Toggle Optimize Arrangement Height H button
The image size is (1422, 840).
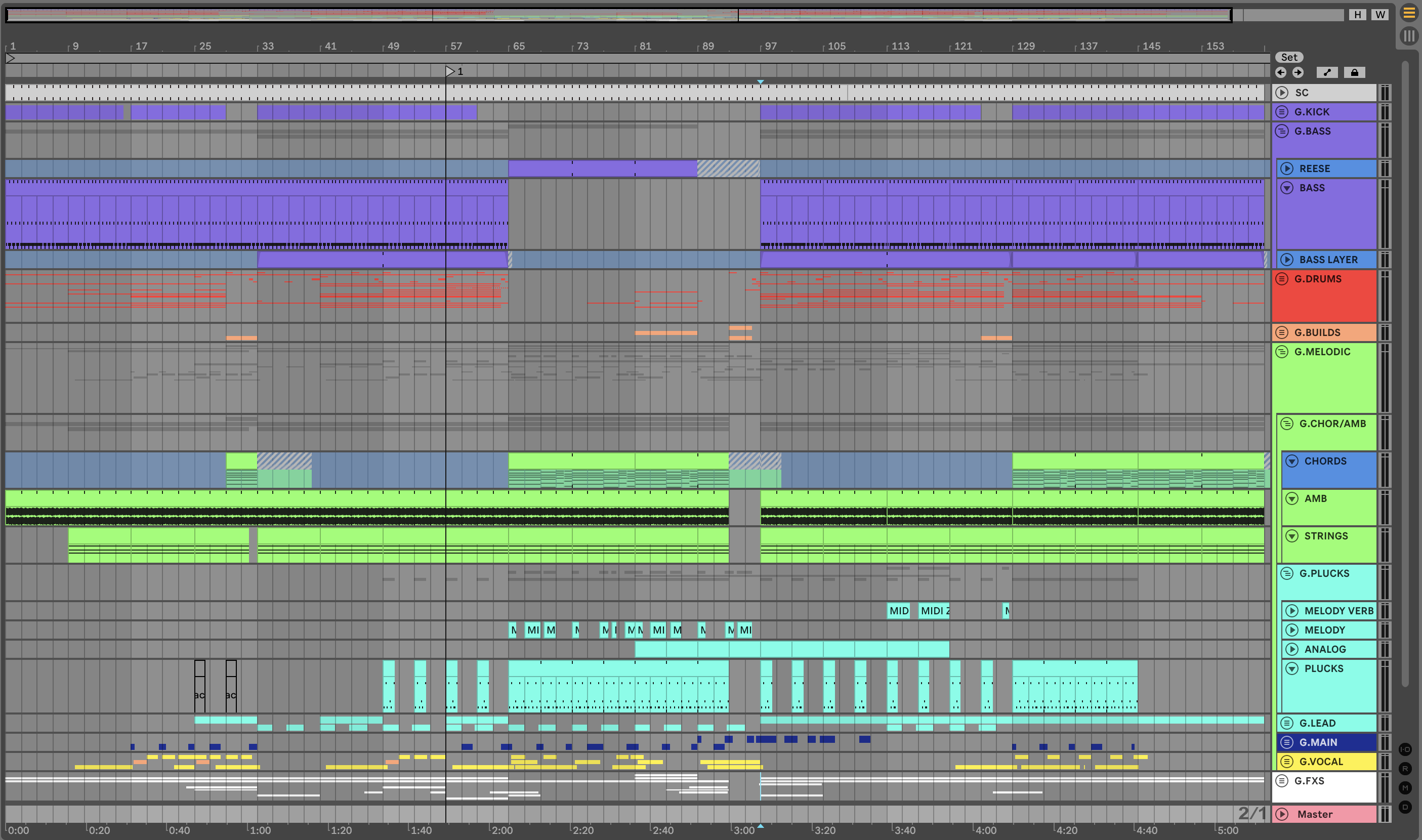coord(1357,15)
